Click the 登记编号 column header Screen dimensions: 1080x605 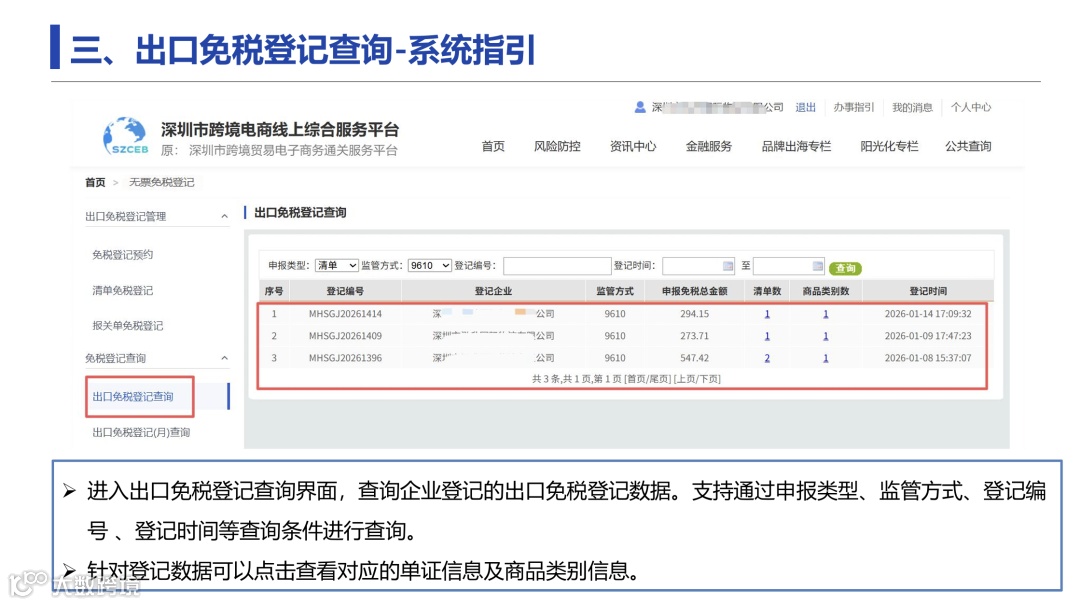pos(345,291)
